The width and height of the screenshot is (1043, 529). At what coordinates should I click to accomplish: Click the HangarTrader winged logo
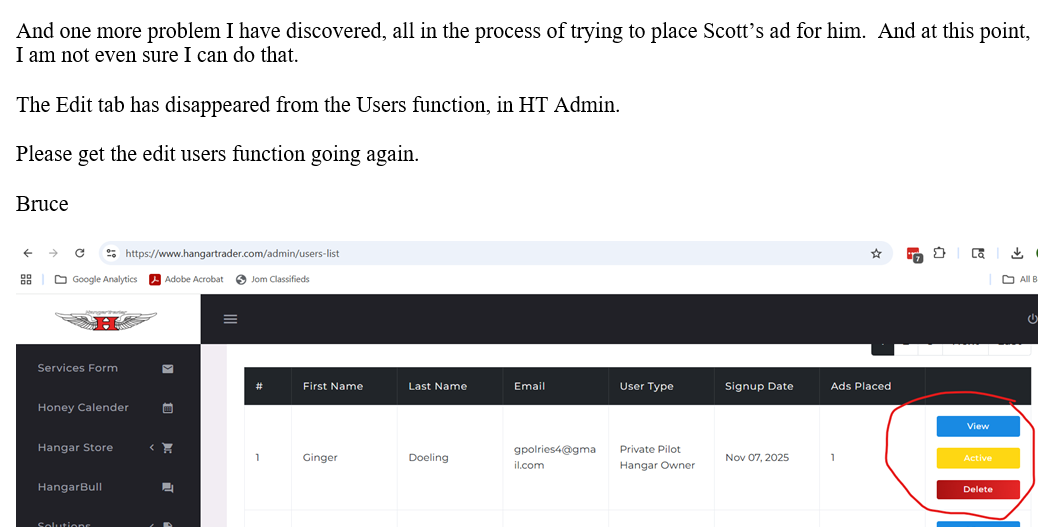(107, 319)
